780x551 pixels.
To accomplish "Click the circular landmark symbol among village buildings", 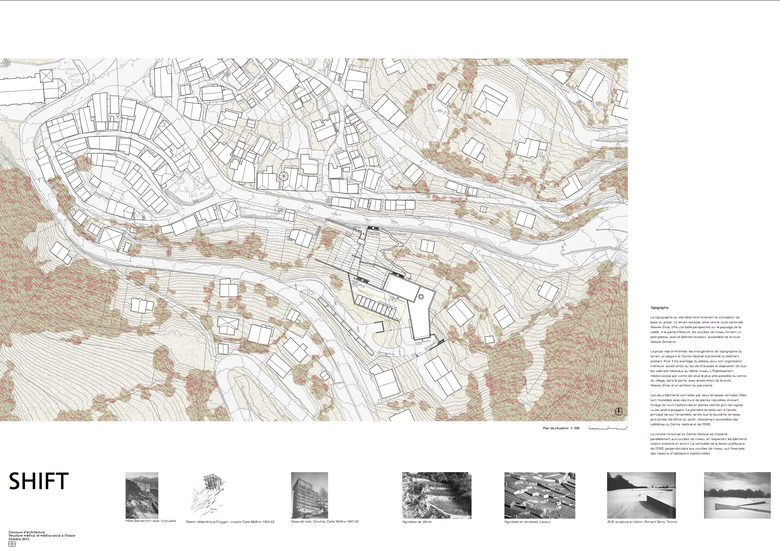I will click(284, 176).
